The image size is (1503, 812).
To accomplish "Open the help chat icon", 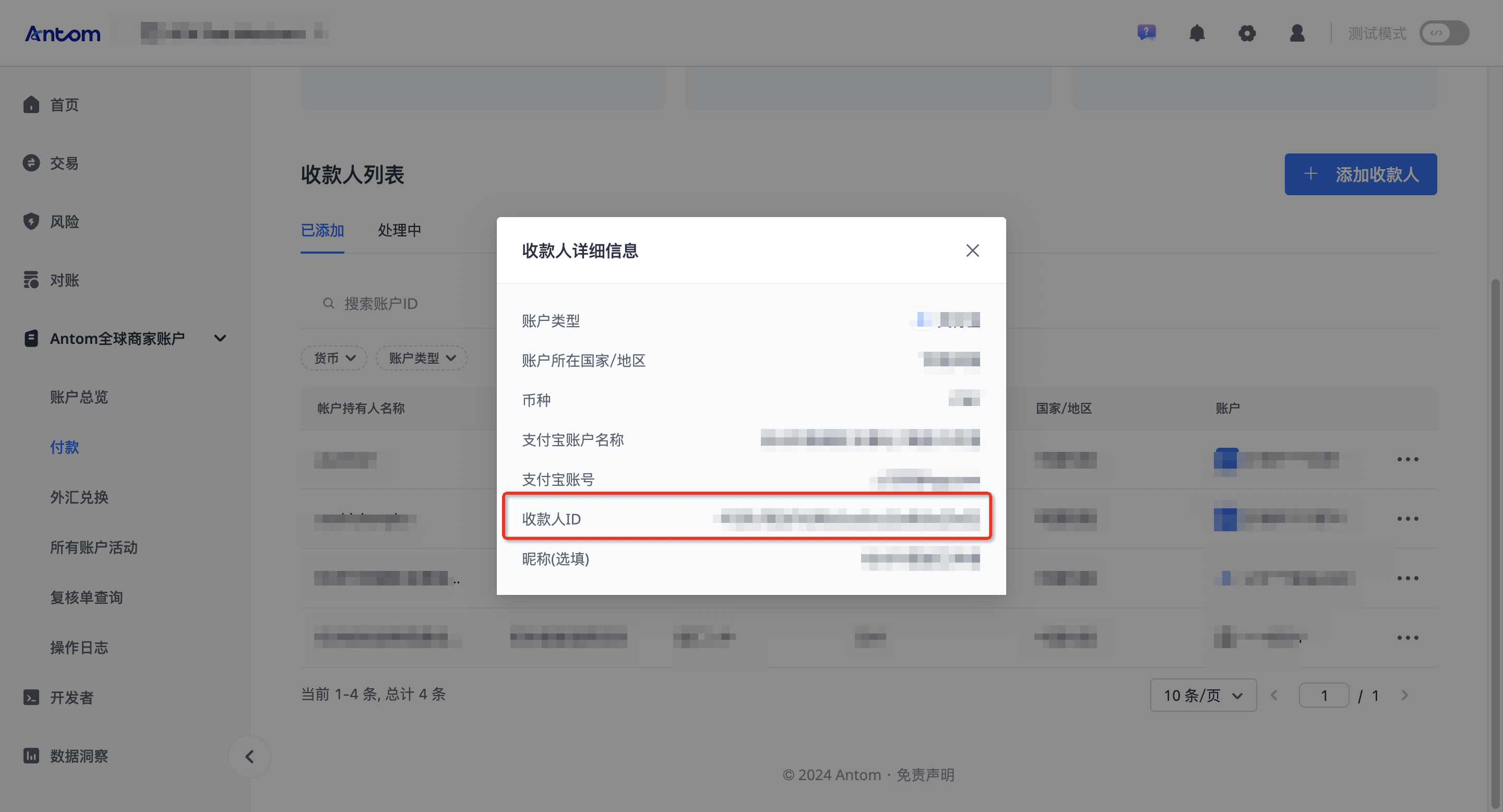I will tap(1147, 33).
